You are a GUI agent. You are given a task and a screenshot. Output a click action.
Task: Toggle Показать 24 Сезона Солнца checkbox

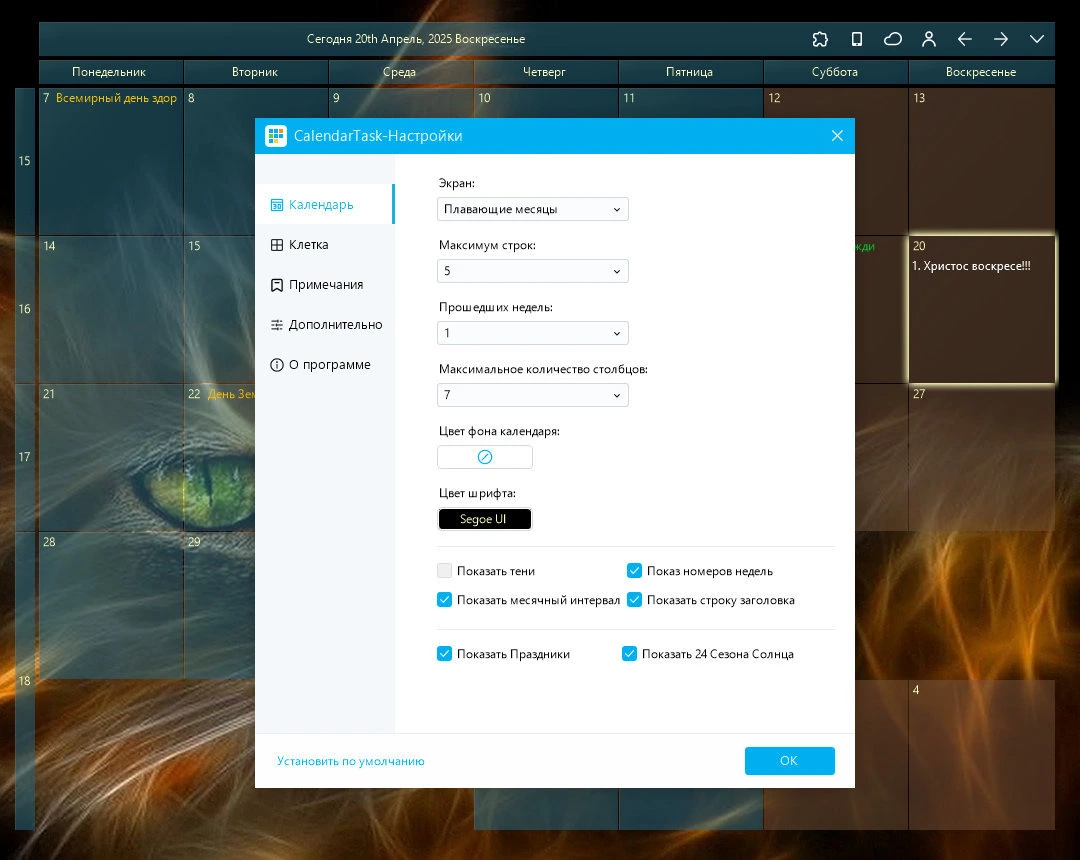tap(630, 653)
